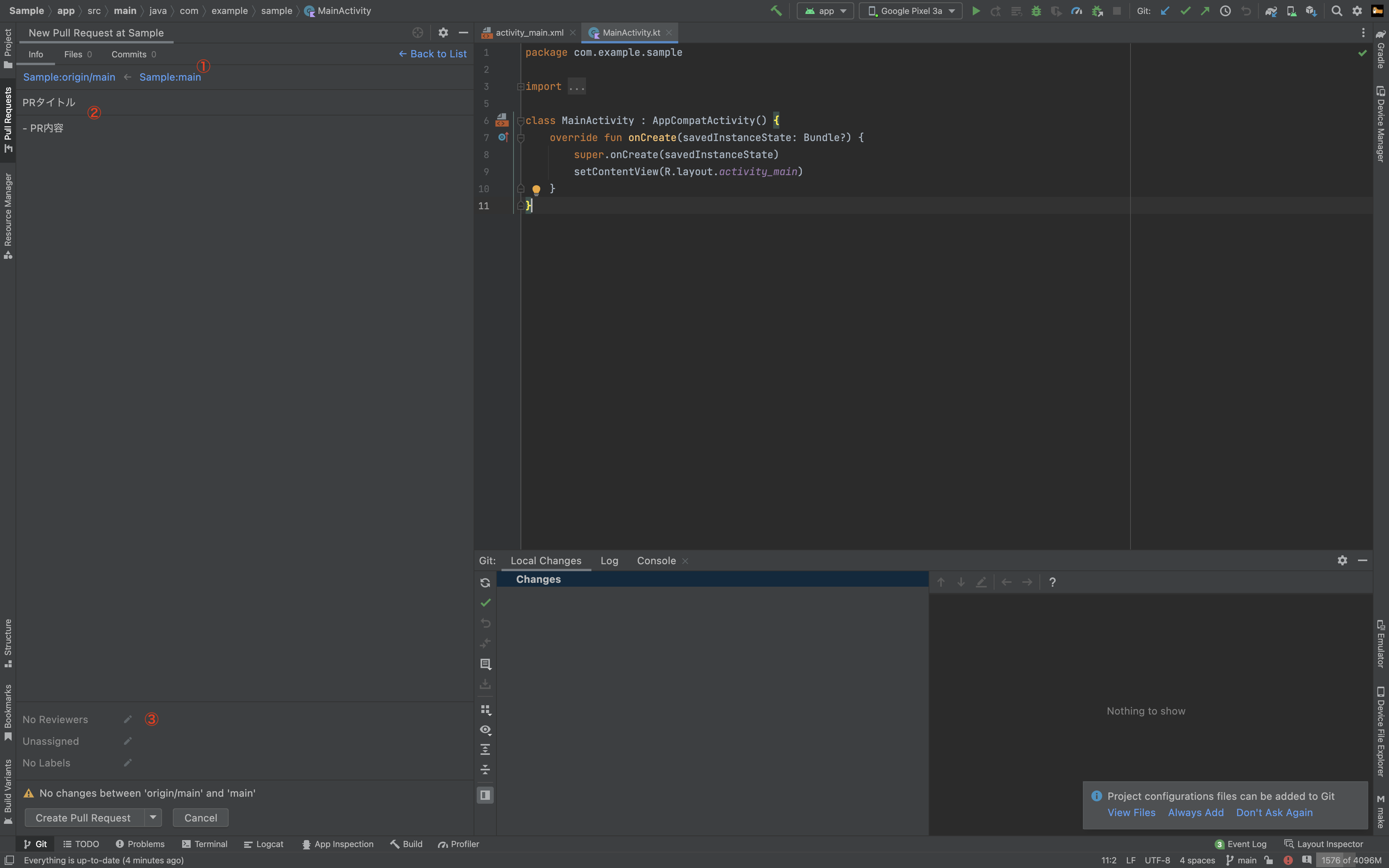Click the Git Push arrow icon
1389x868 pixels.
[x=1205, y=11]
